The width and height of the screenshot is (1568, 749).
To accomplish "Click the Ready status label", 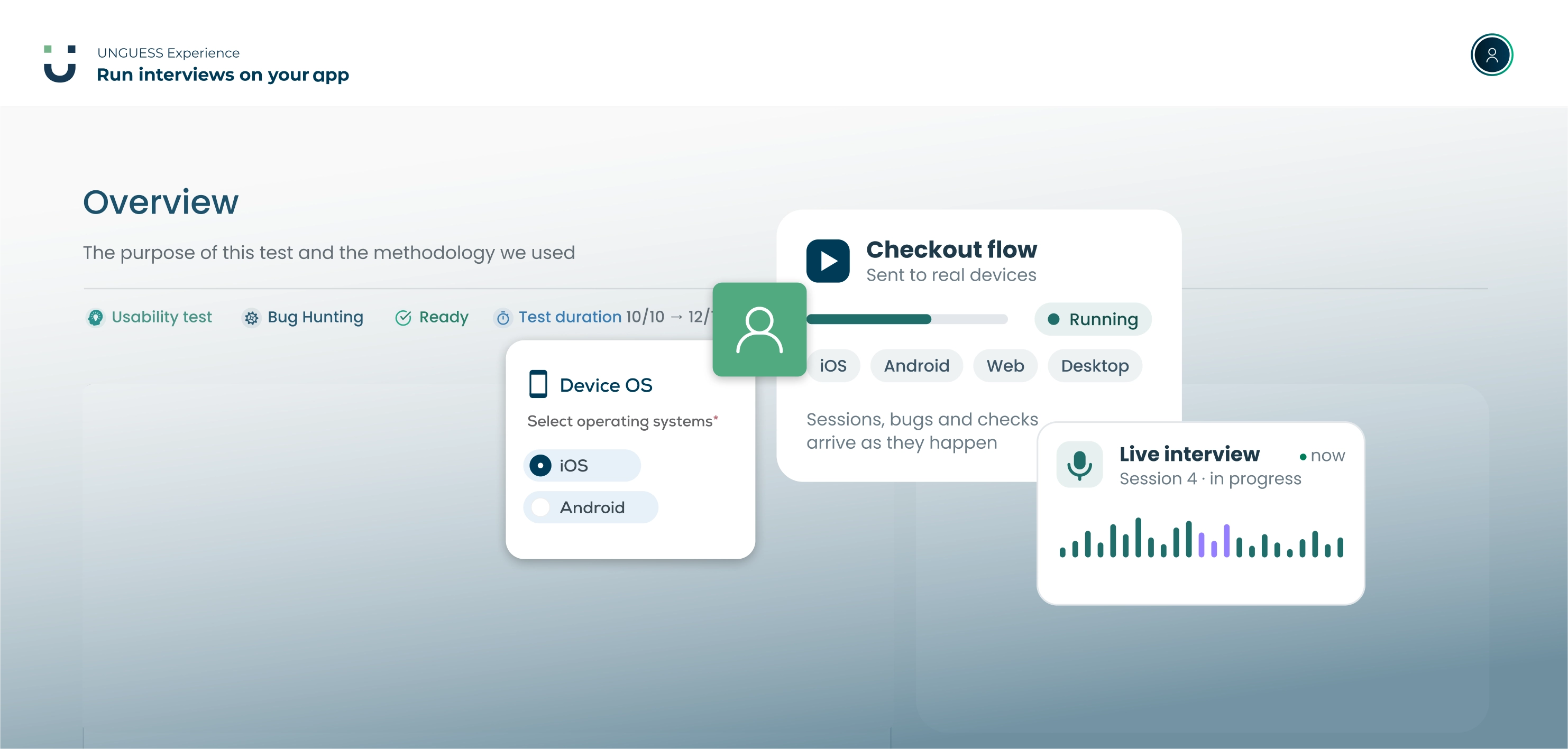I will coord(444,317).
